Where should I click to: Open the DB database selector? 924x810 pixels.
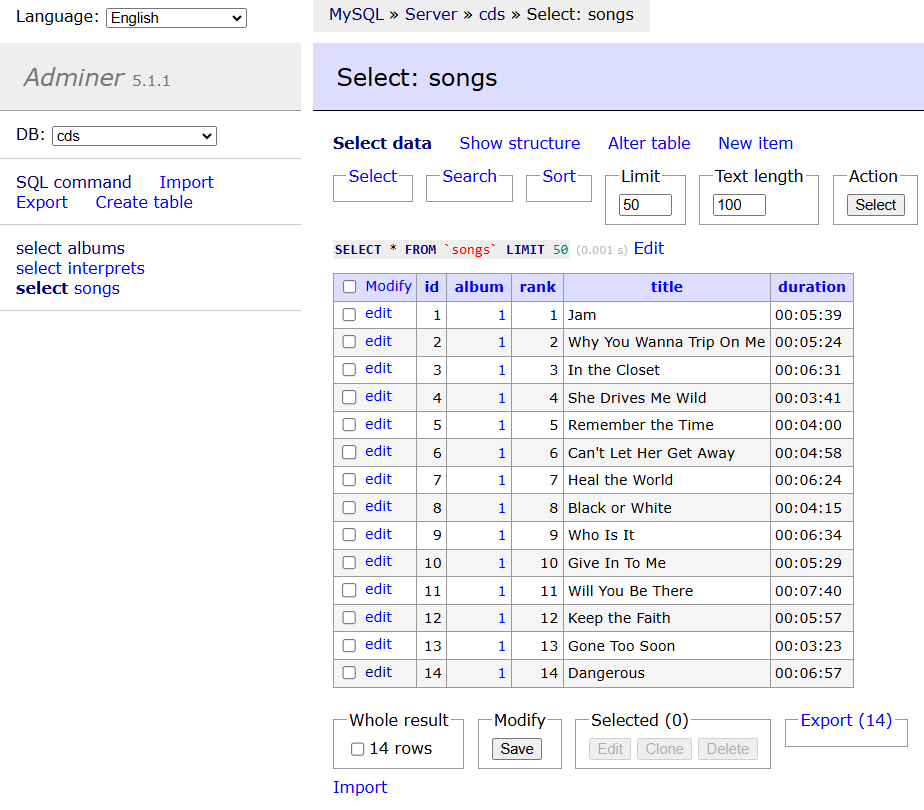click(x=133, y=135)
